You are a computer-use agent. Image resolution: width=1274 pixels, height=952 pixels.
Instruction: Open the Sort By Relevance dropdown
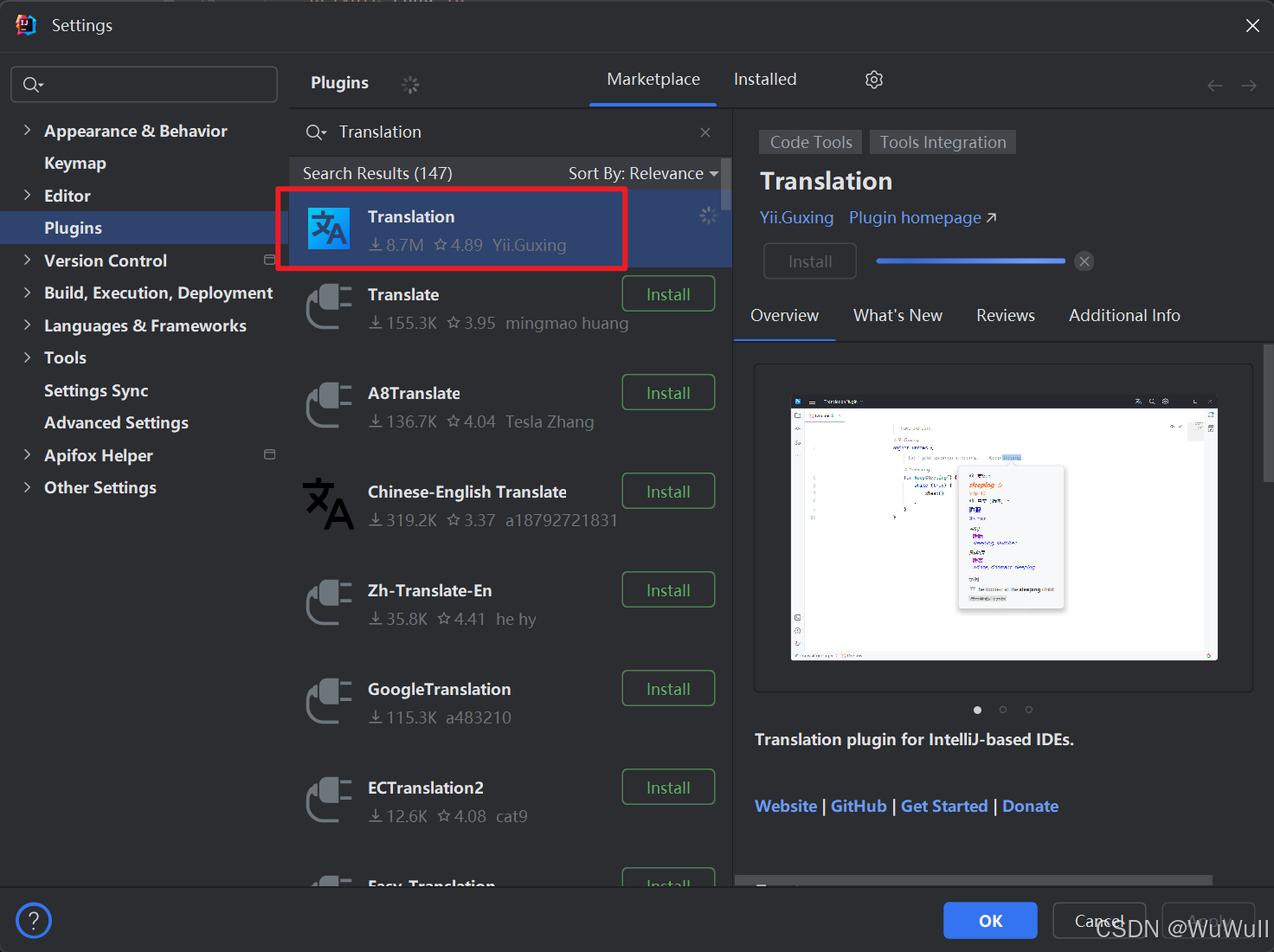coord(643,173)
